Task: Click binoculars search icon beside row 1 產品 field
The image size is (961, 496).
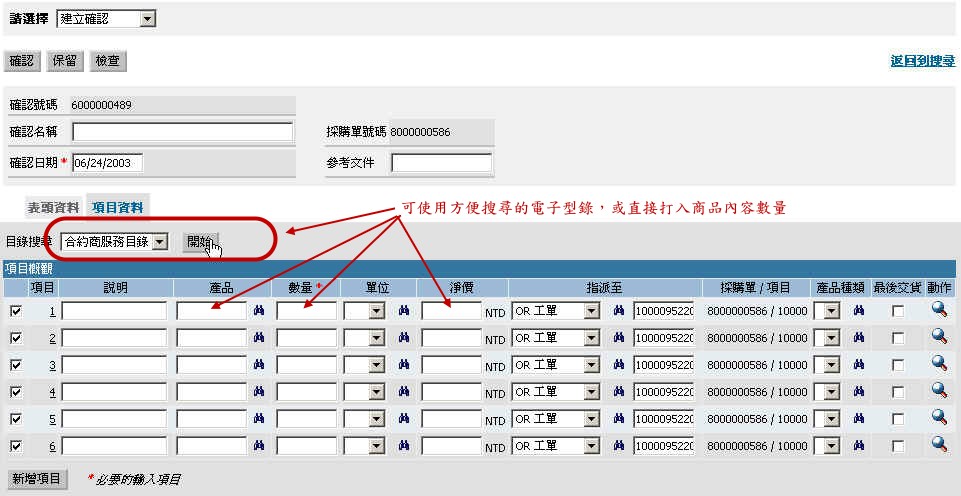Action: pyautogui.click(x=258, y=311)
